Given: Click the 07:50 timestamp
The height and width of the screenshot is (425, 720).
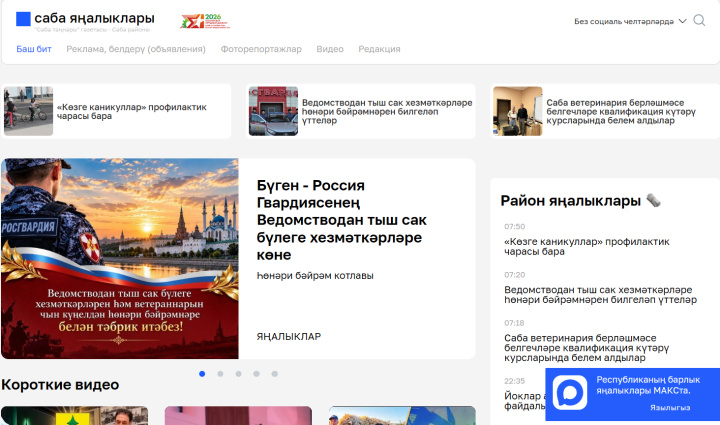Looking at the screenshot, I should tap(514, 226).
